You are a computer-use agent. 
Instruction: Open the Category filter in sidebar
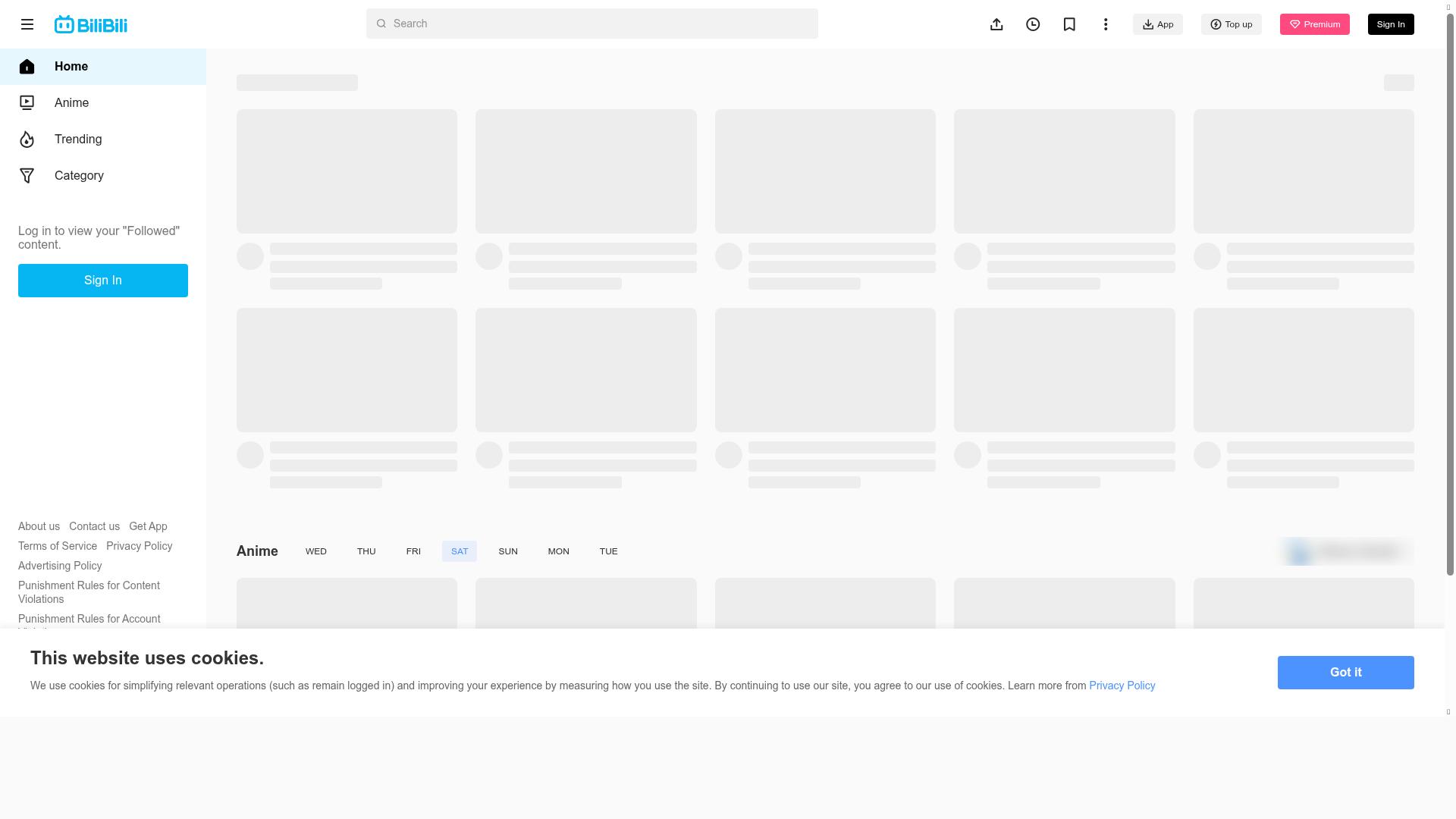79,176
